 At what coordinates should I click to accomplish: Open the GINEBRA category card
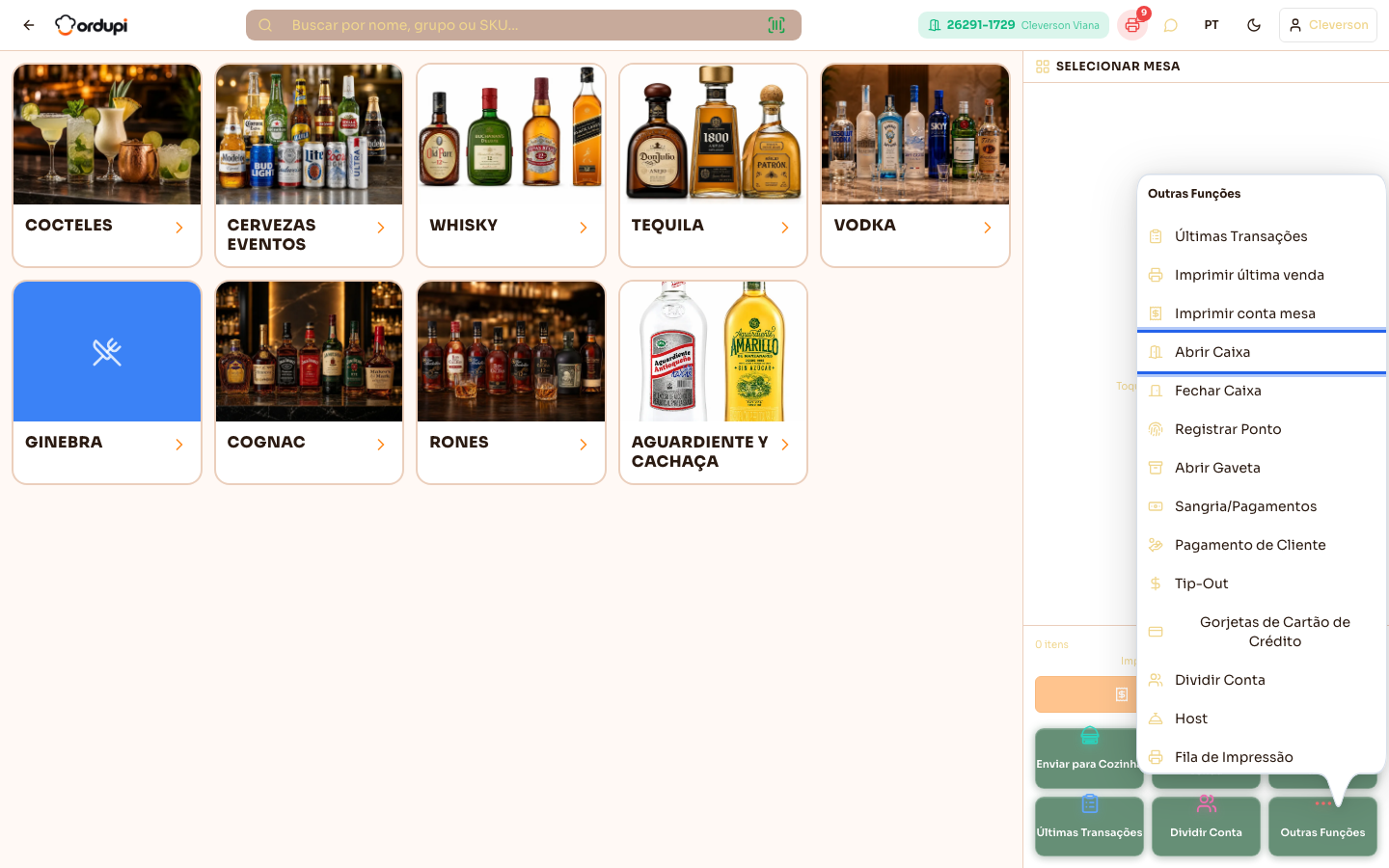[107, 382]
